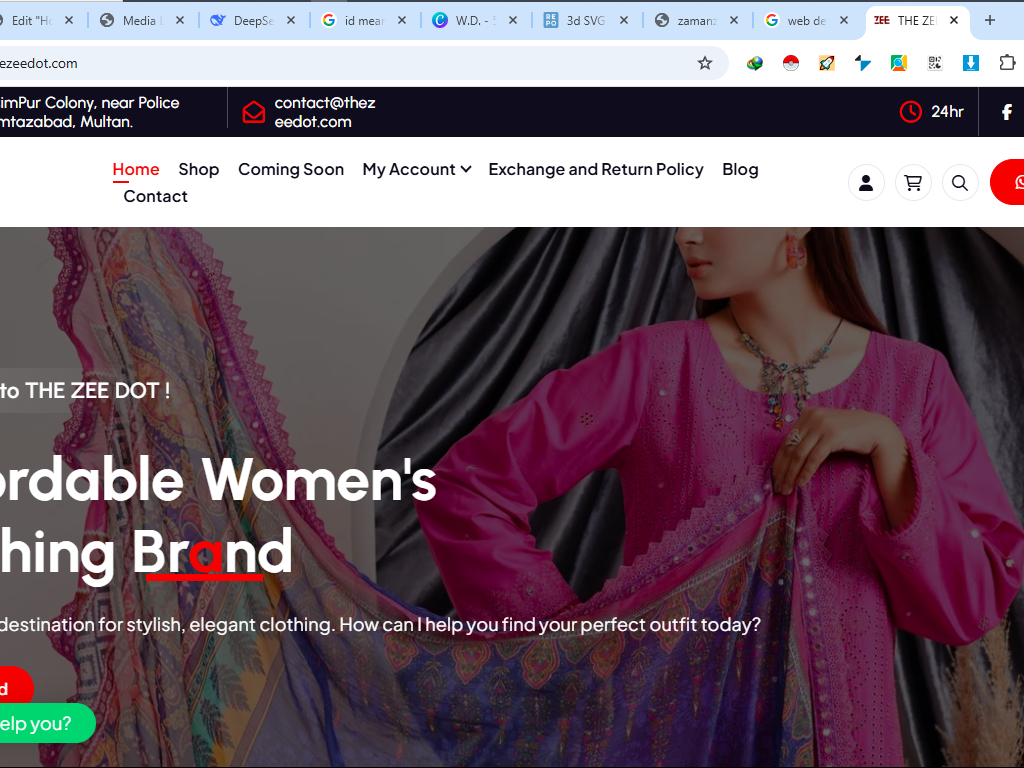Image resolution: width=1024 pixels, height=768 pixels.
Task: Open a new browser tab
Action: coord(990,20)
